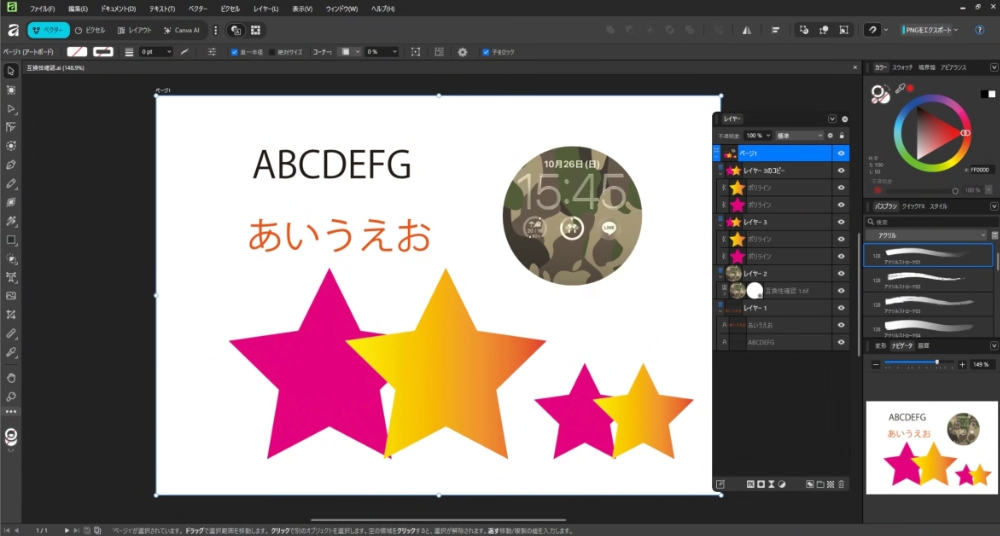The width and height of the screenshot is (1000, 536).
Task: Select the Pen tool in left toolbar
Action: pos(11,164)
